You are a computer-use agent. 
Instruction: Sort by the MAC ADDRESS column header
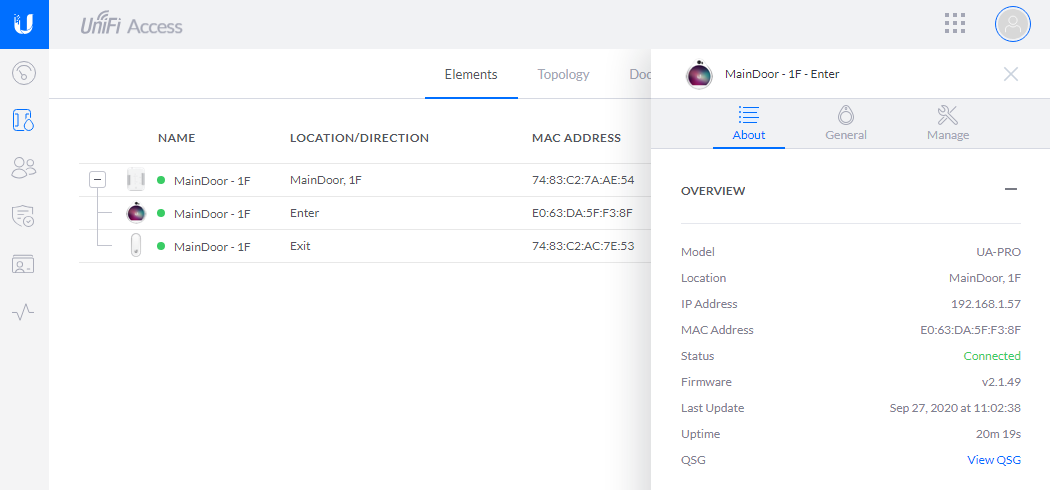[577, 139]
